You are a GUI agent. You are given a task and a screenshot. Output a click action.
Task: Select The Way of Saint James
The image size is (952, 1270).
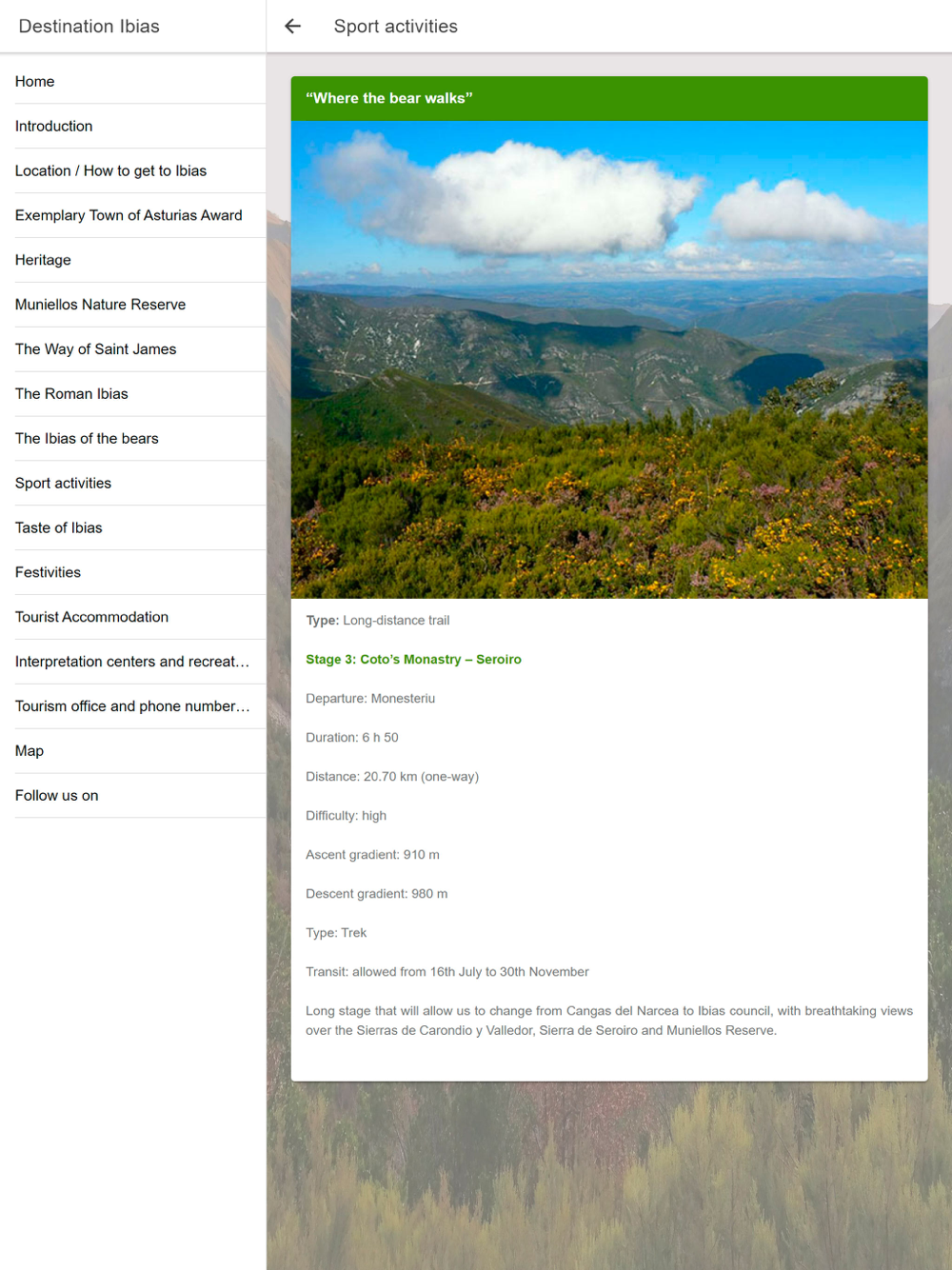pyautogui.click(x=133, y=350)
